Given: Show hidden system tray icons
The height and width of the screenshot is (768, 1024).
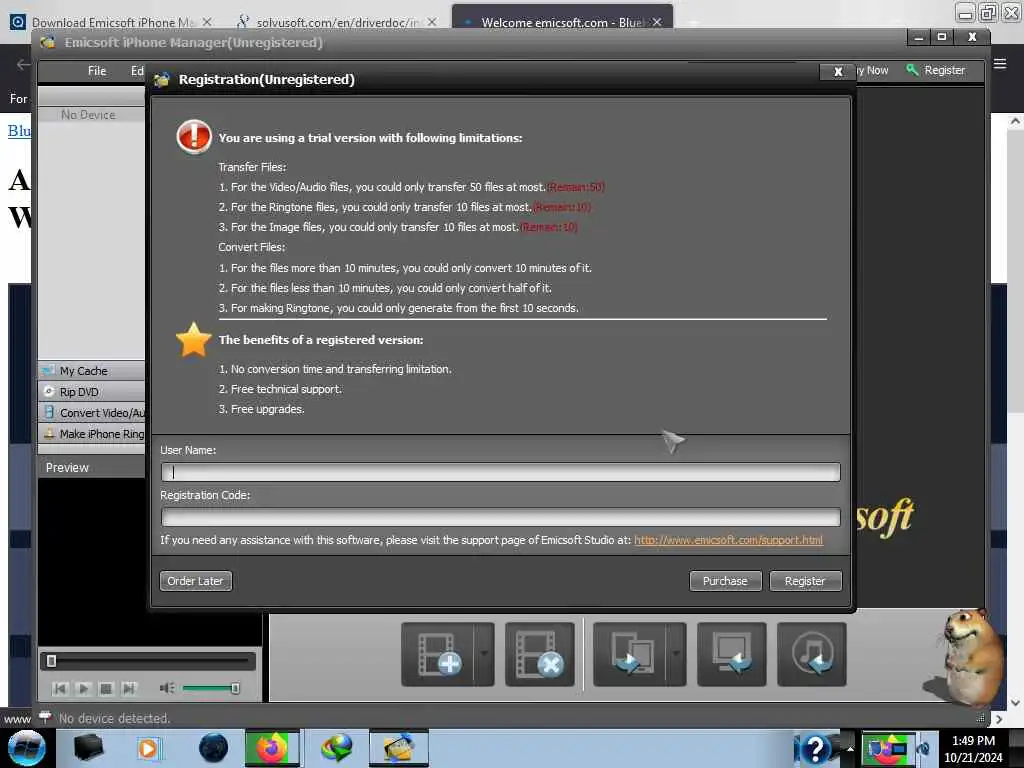Looking at the screenshot, I should click(x=850, y=748).
